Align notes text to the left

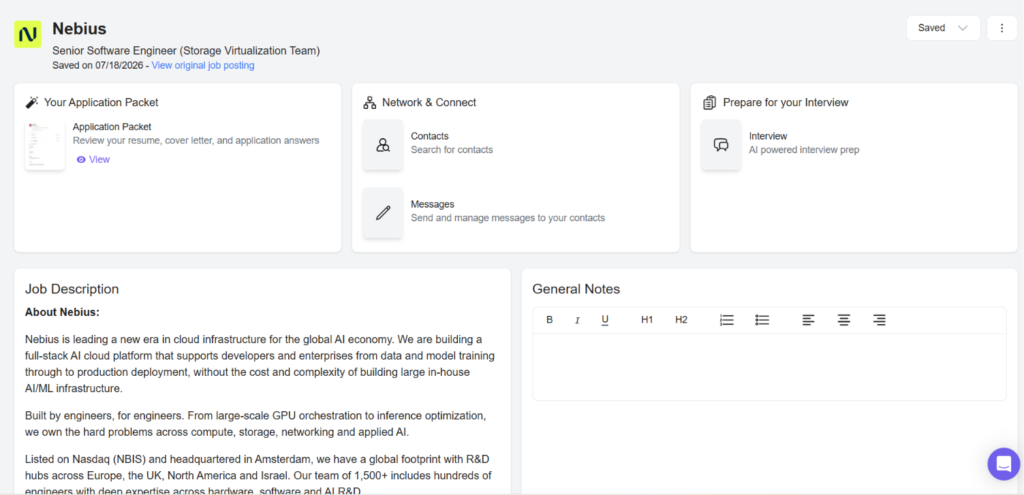[x=808, y=320]
